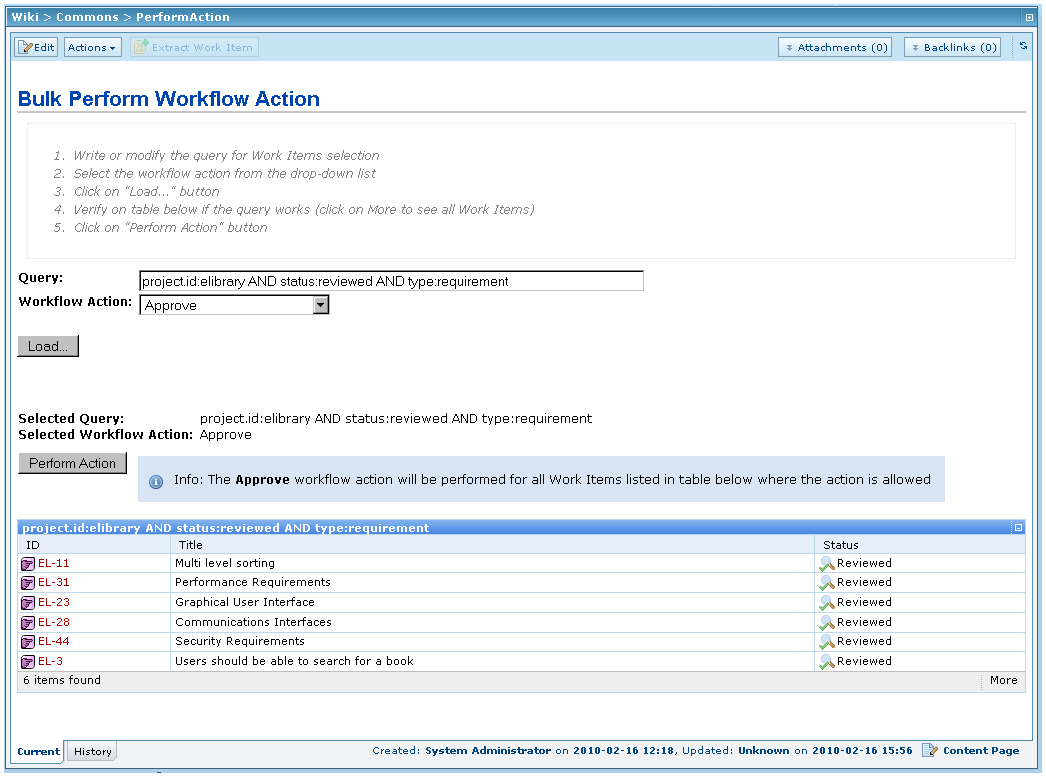Click the Reviewed status icon for EL-31

coord(826,582)
